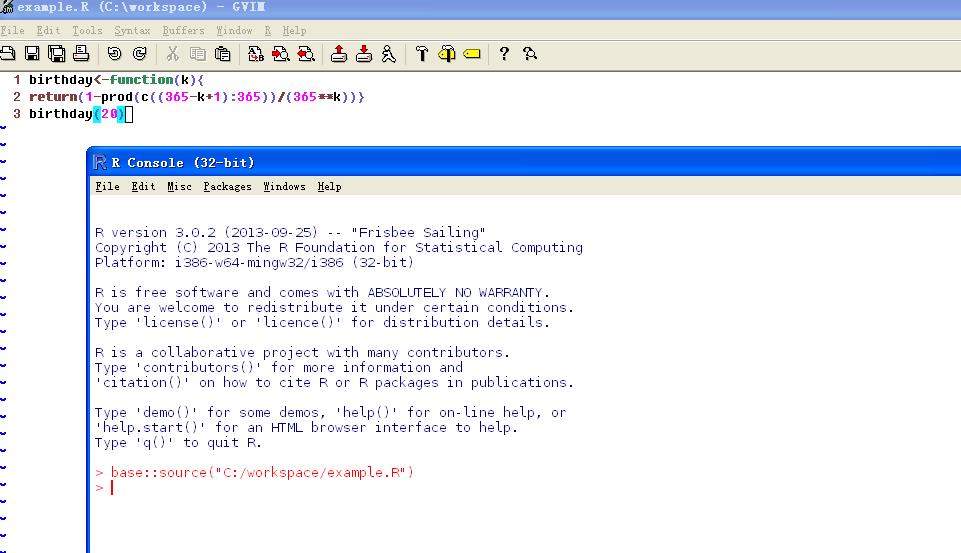This screenshot has width=961, height=553.
Task: Click the 'Platform: i386-w64-mingw32' line
Action: pos(254,262)
